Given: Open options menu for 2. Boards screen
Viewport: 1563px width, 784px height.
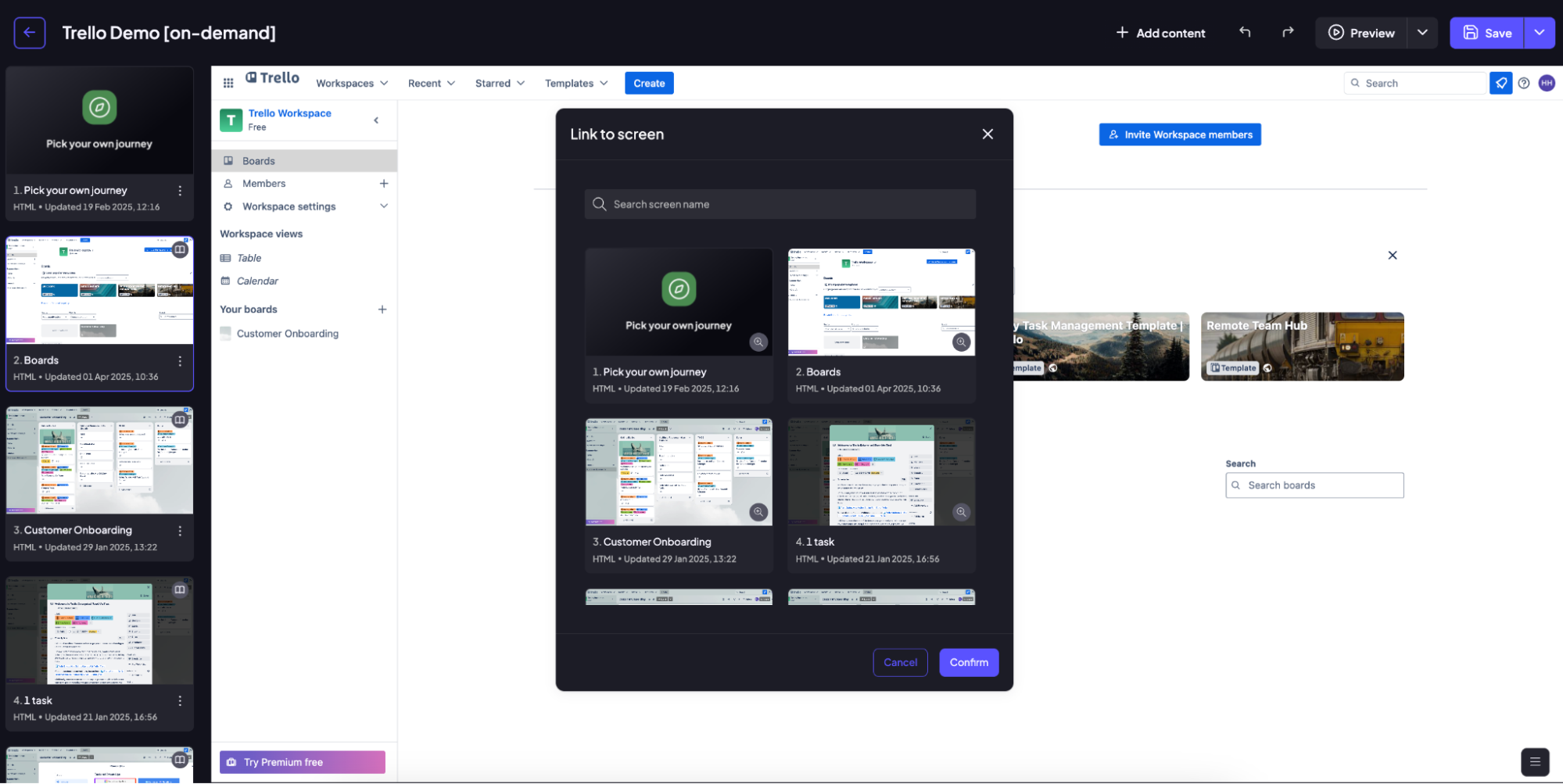Looking at the screenshot, I should (180, 361).
